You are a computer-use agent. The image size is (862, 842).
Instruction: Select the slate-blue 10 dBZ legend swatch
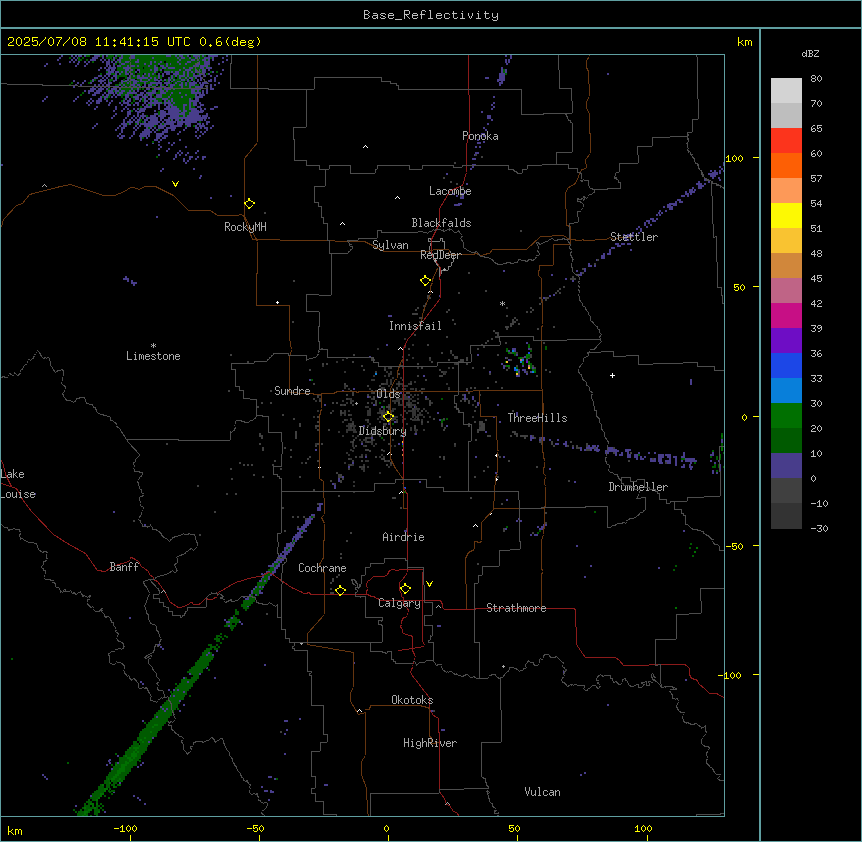click(x=786, y=466)
